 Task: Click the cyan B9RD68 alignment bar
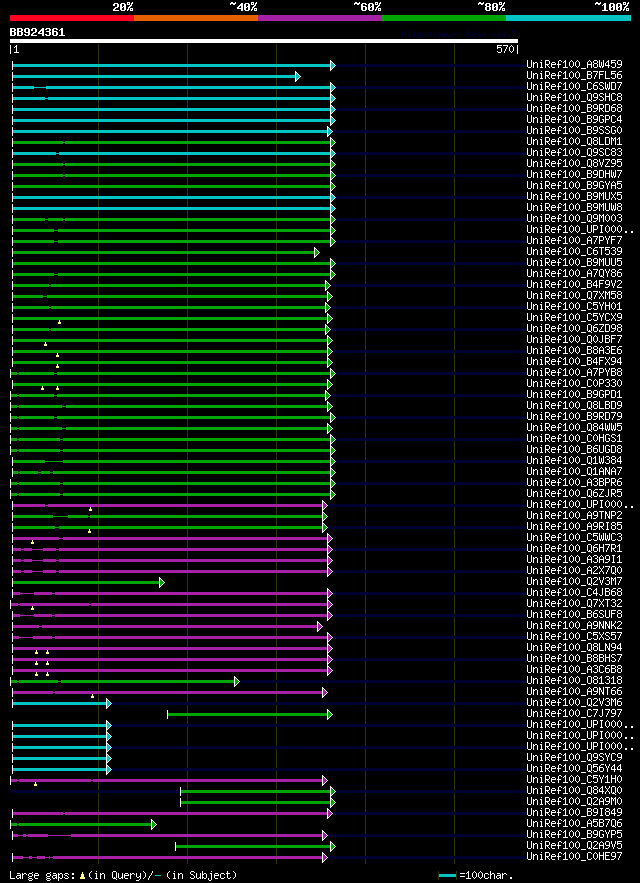coord(172,109)
